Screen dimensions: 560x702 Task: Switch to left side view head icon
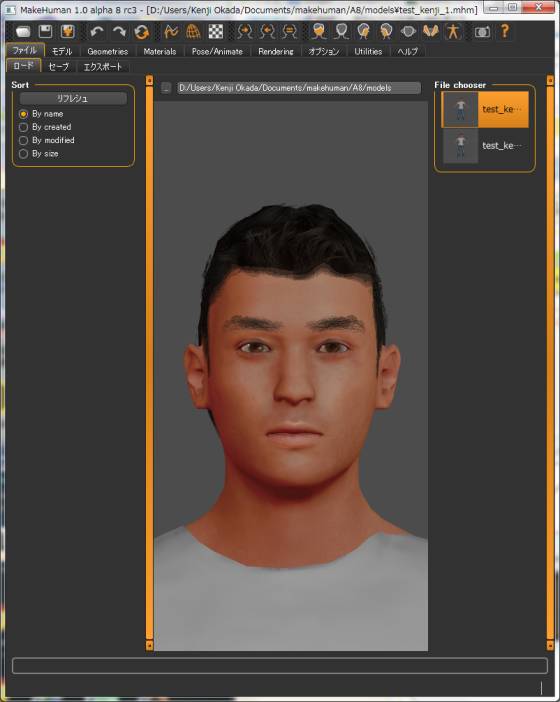click(386, 31)
